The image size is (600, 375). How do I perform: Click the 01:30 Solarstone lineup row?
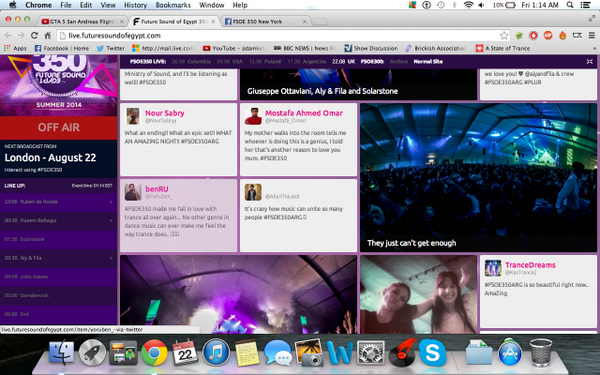point(59,239)
